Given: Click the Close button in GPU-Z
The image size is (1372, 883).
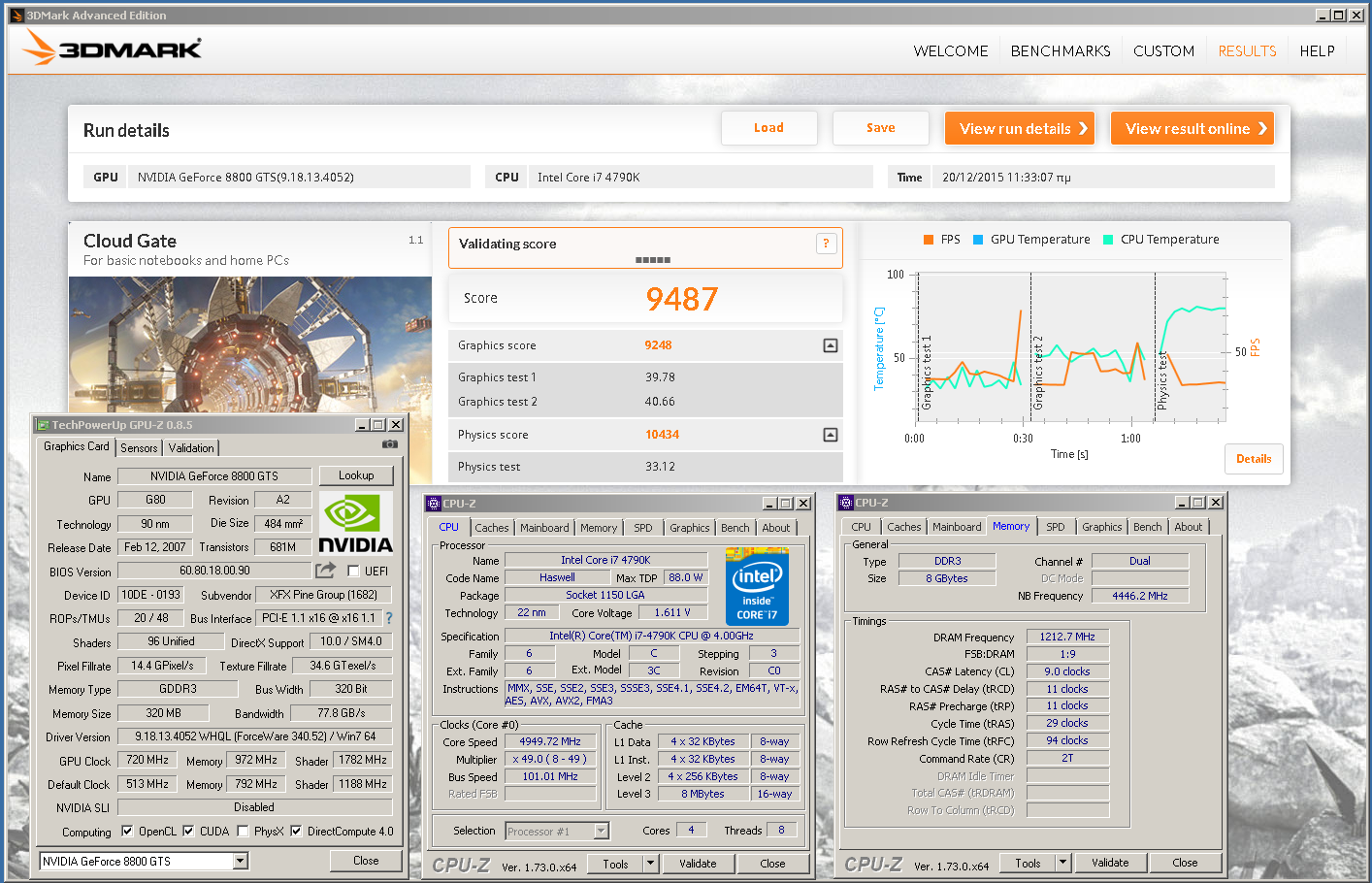Looking at the screenshot, I should [x=366, y=861].
